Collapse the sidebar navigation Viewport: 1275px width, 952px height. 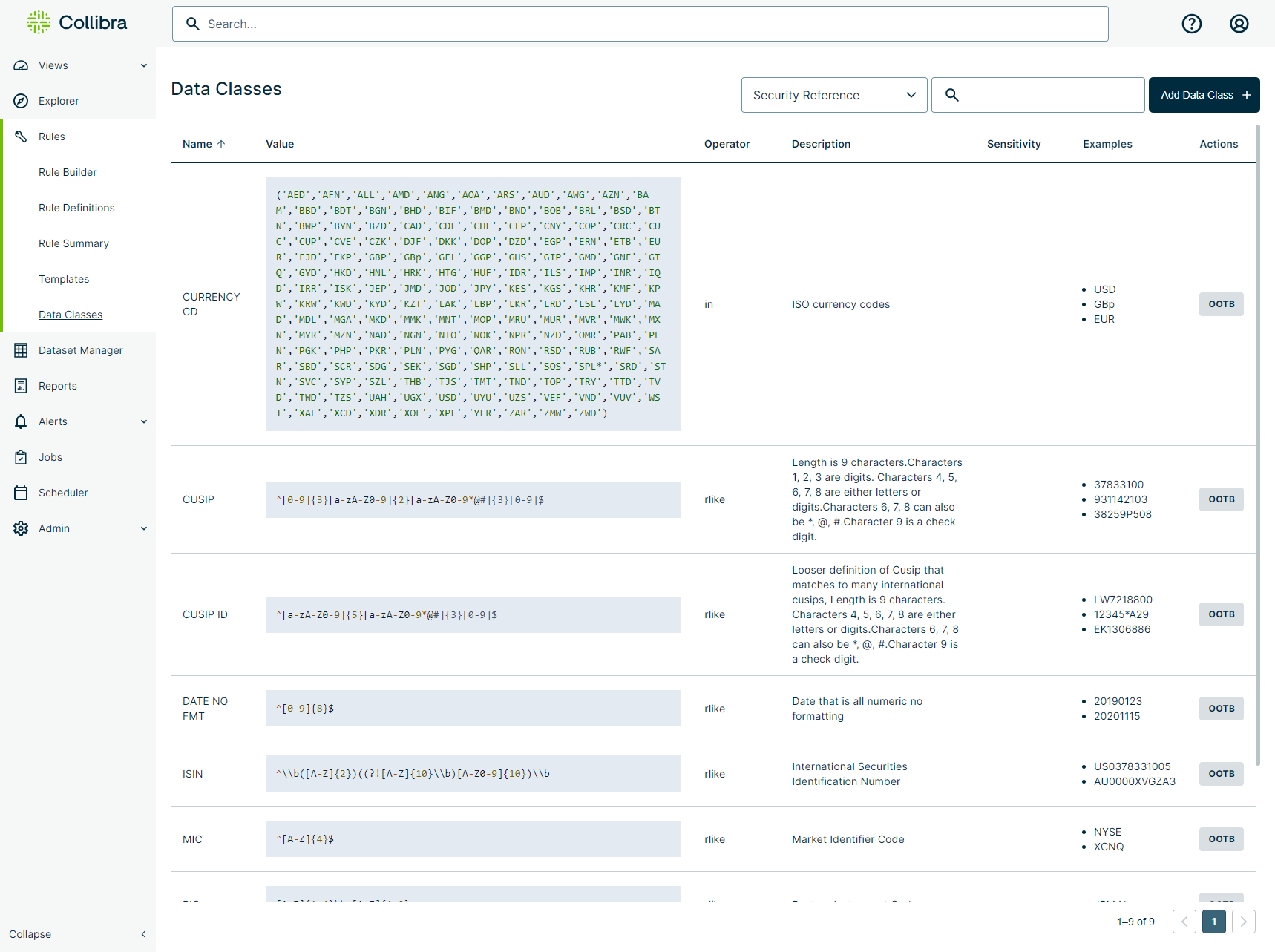[77, 934]
